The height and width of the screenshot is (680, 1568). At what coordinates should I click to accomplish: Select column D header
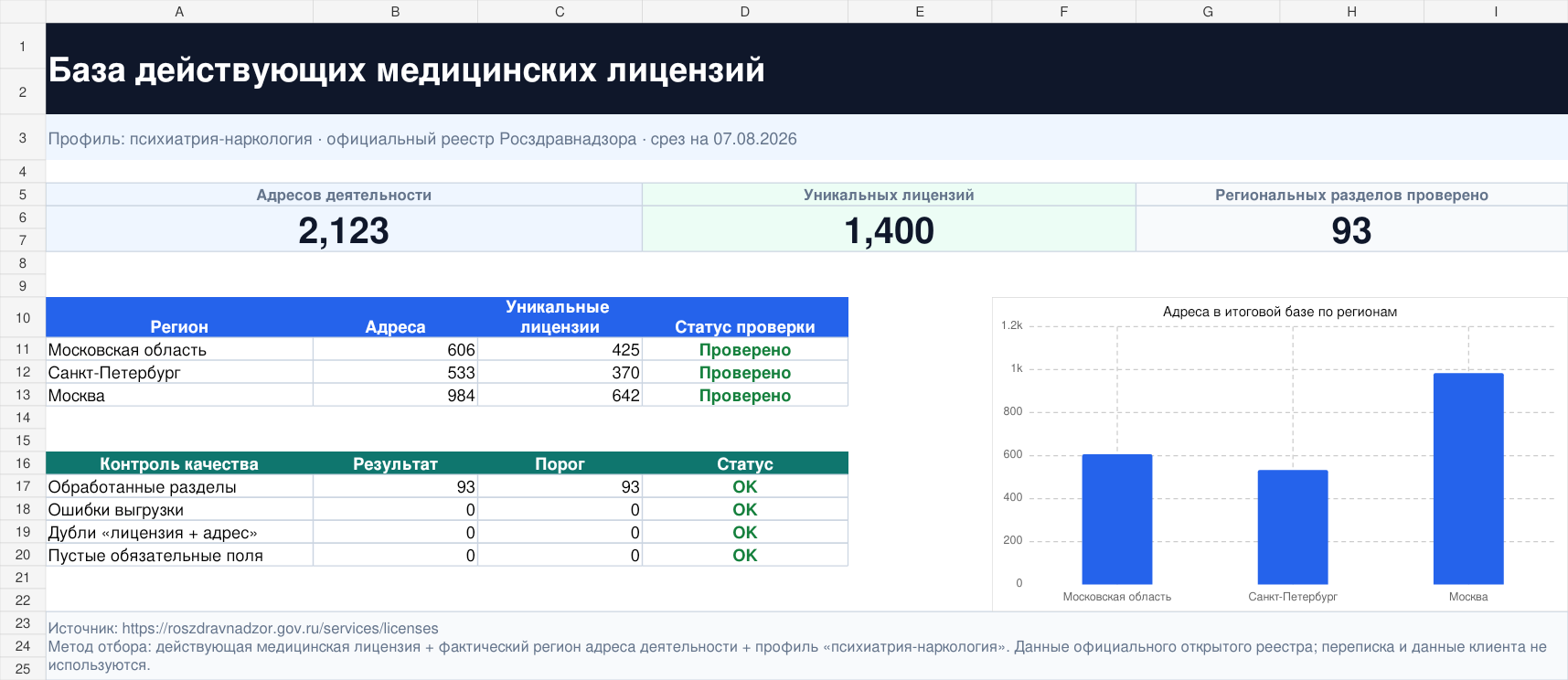[x=745, y=11]
